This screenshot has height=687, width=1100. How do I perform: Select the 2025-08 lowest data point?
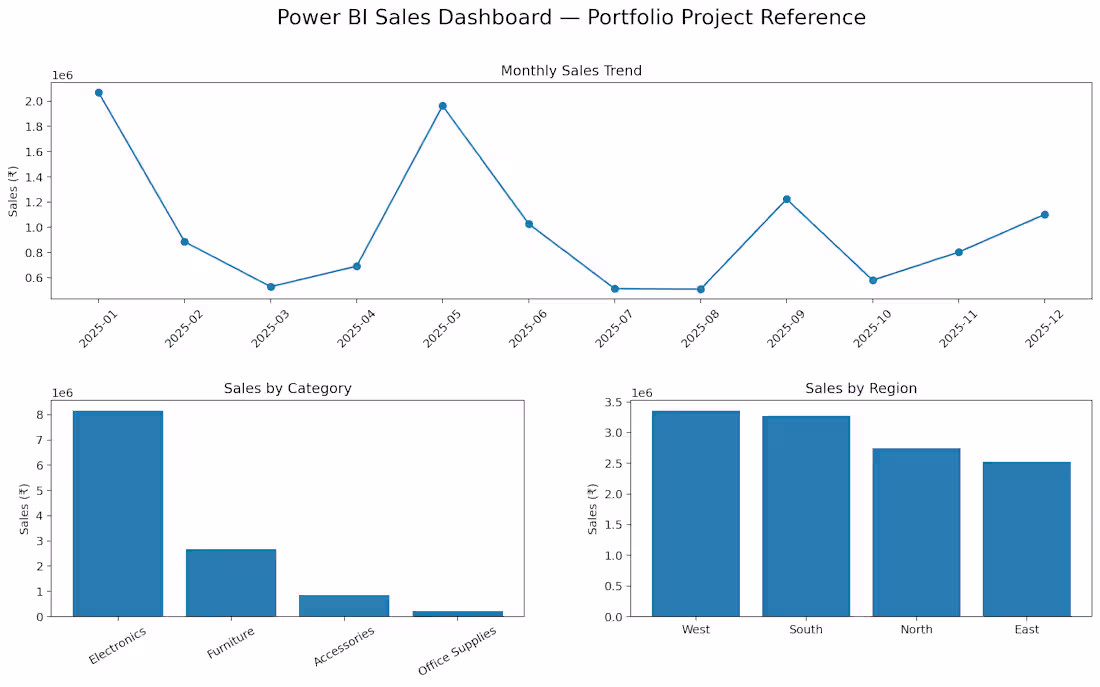coord(701,289)
